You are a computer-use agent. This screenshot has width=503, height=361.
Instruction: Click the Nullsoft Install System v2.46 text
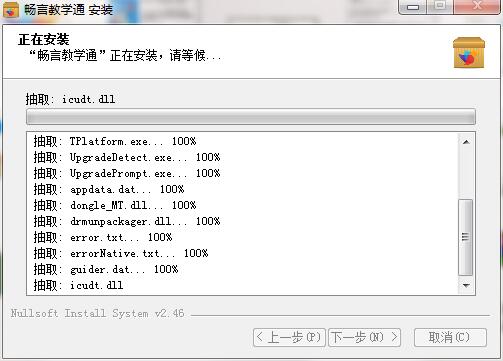pos(97,313)
